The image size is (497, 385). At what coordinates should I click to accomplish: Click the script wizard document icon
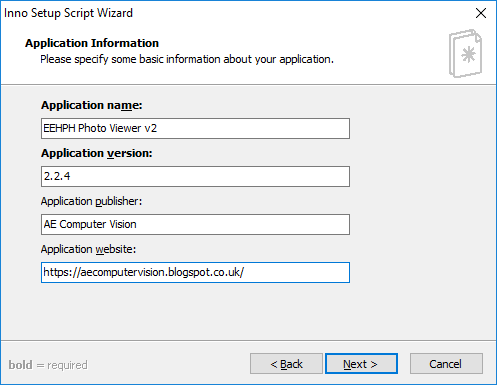tap(465, 53)
